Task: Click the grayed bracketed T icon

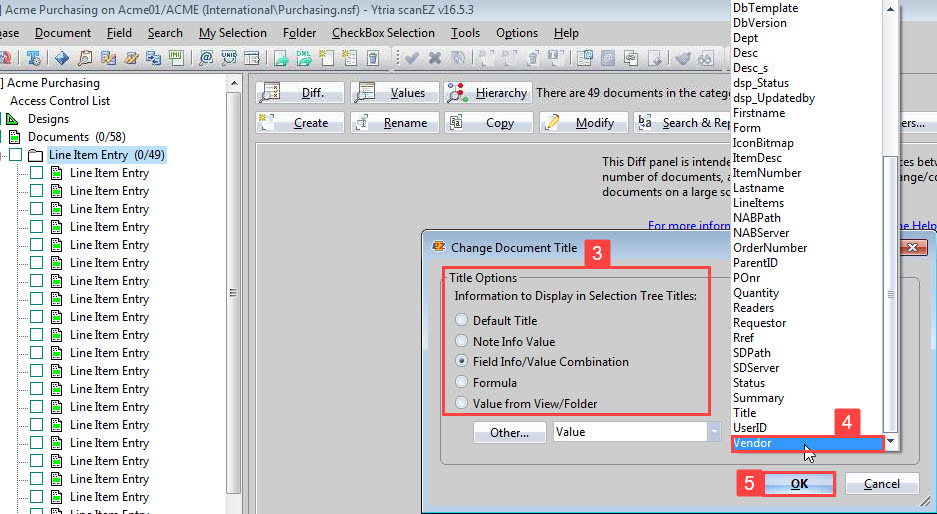Action: point(556,57)
